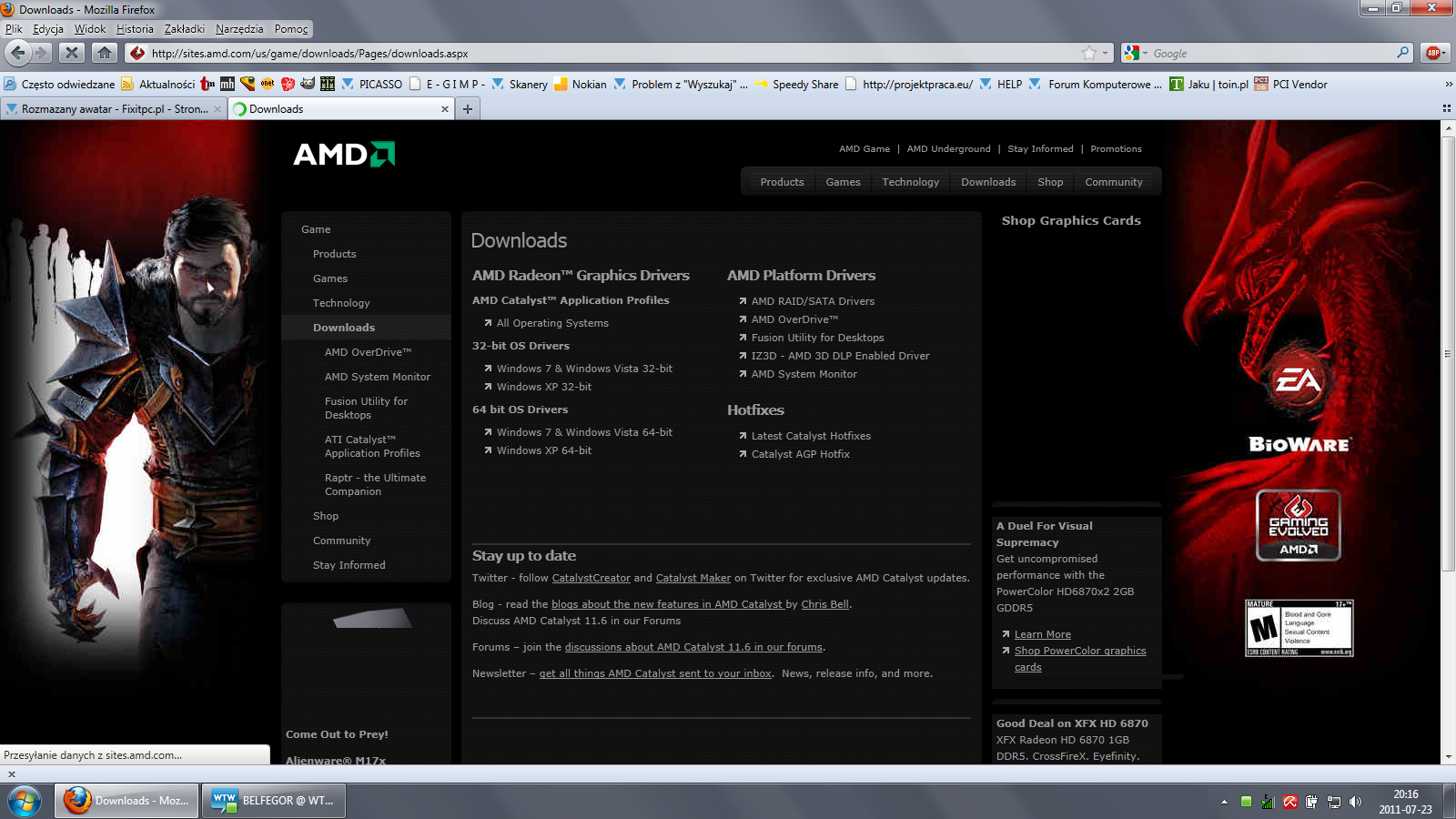Open a new tab with plus button
The image size is (1456, 819).
pyautogui.click(x=468, y=108)
